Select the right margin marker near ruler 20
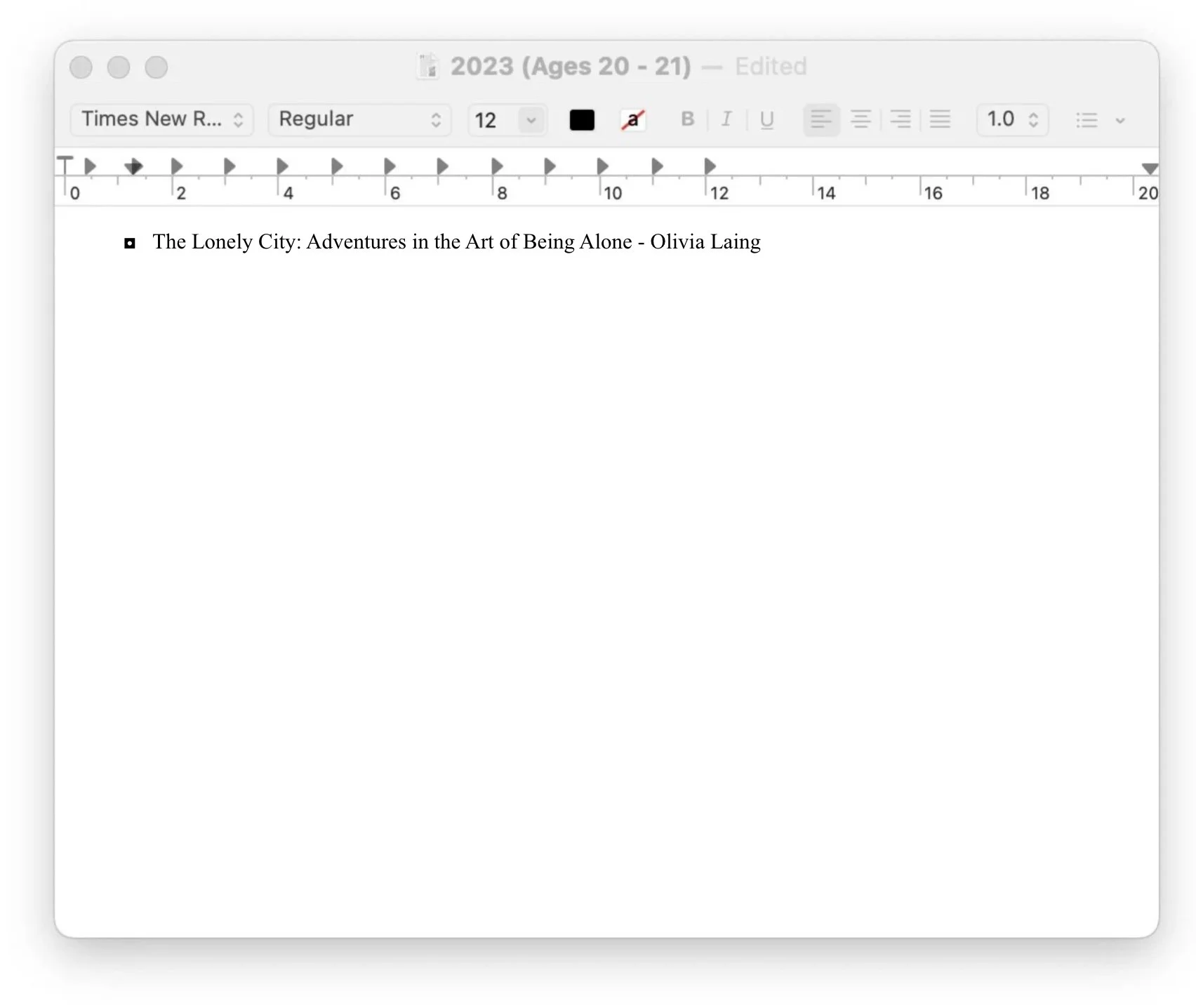Screen dimensions: 1196x1008 pyautogui.click(x=1149, y=168)
